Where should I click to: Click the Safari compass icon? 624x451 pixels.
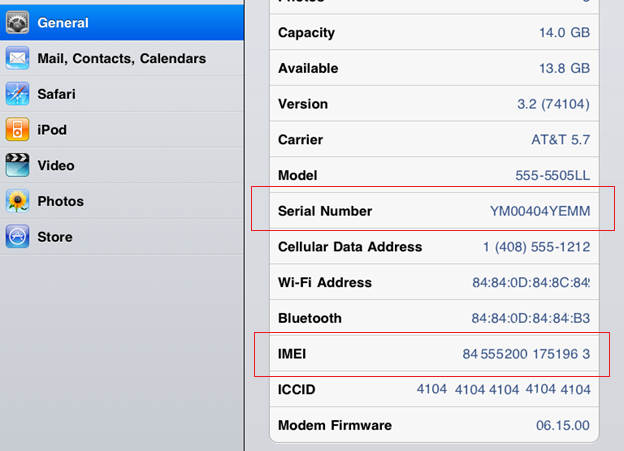pos(17,94)
